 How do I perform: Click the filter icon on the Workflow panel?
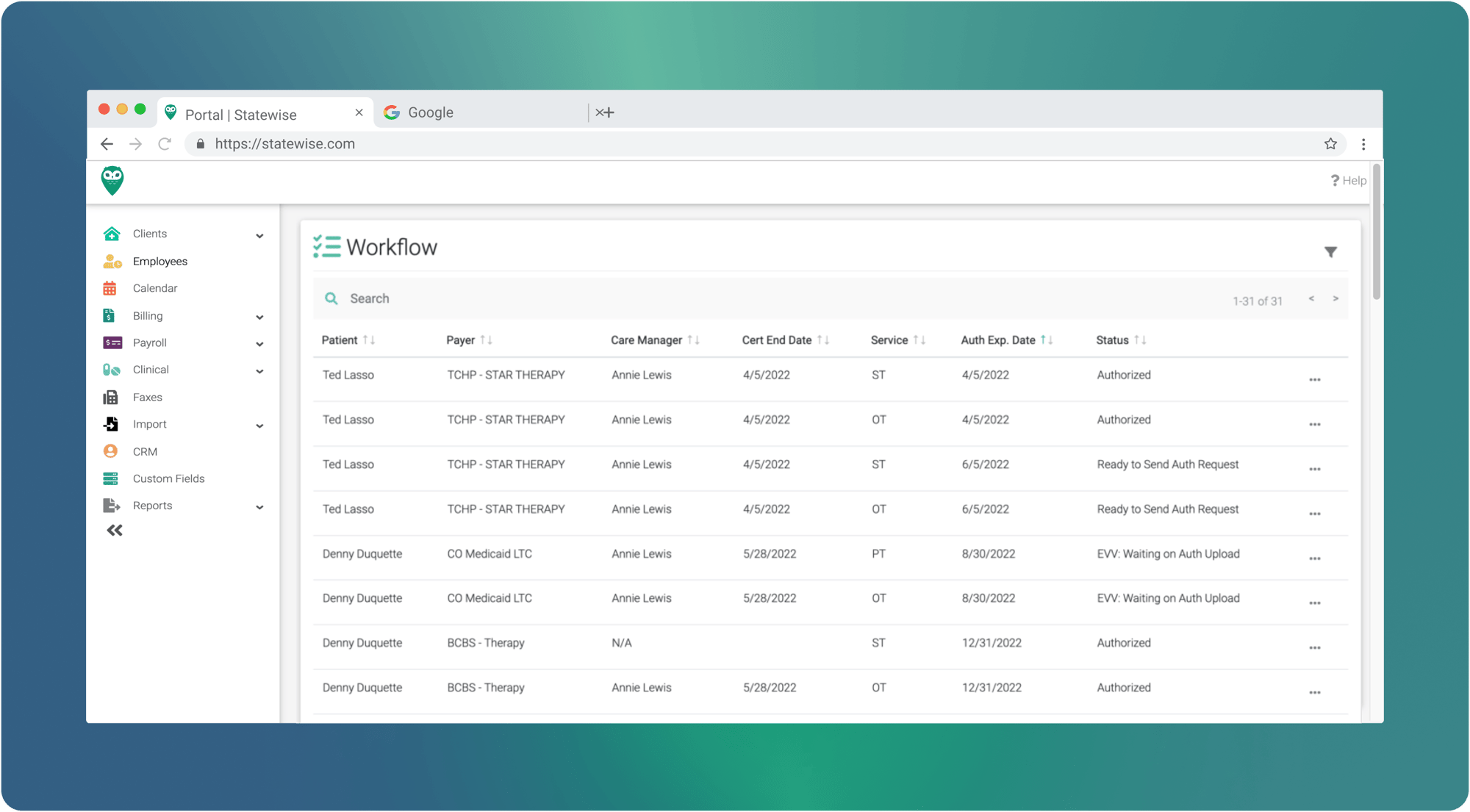(x=1331, y=251)
